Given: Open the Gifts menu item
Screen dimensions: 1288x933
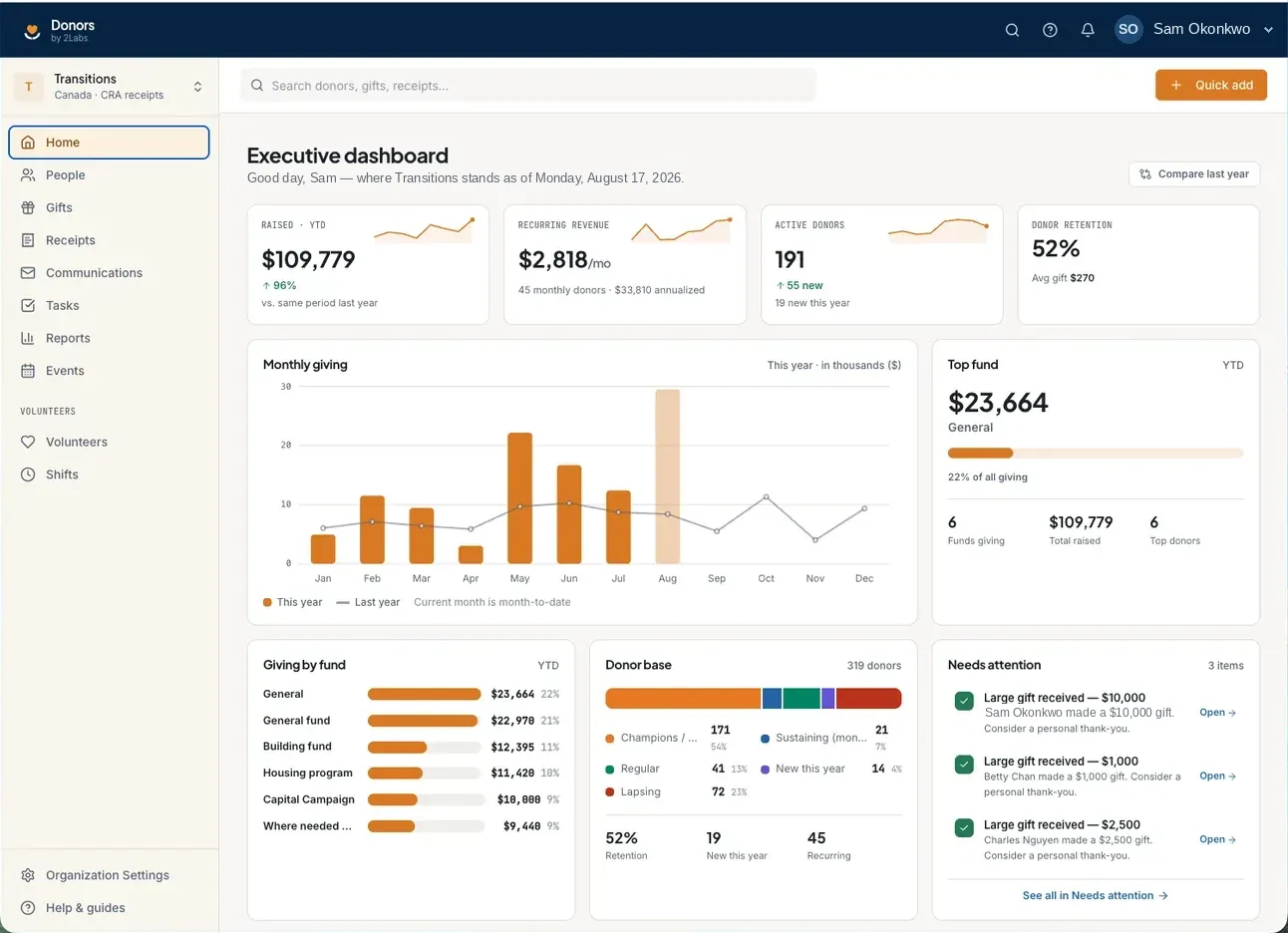Looking at the screenshot, I should [x=110, y=207].
